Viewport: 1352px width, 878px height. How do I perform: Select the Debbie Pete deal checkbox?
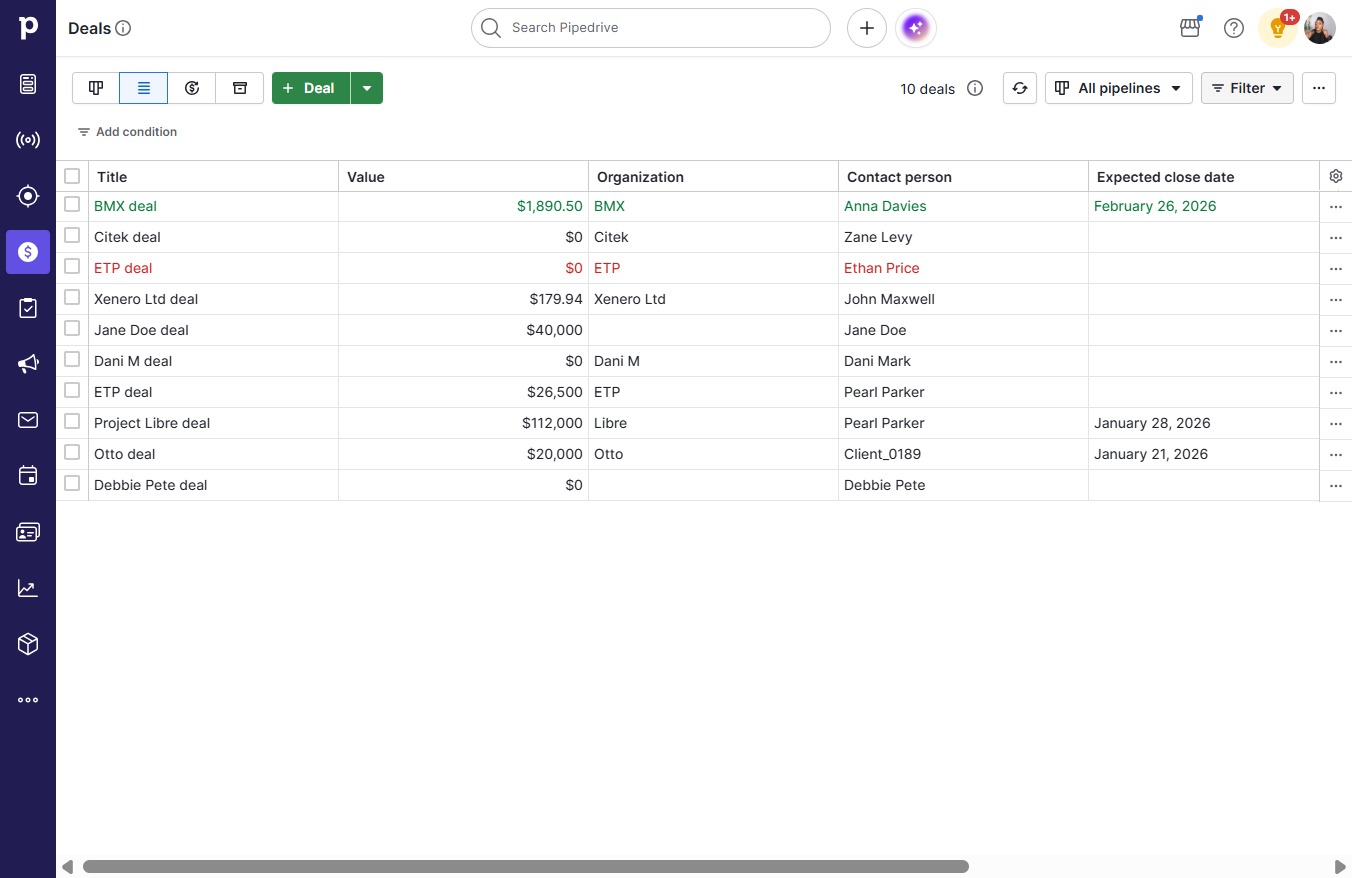[72, 483]
